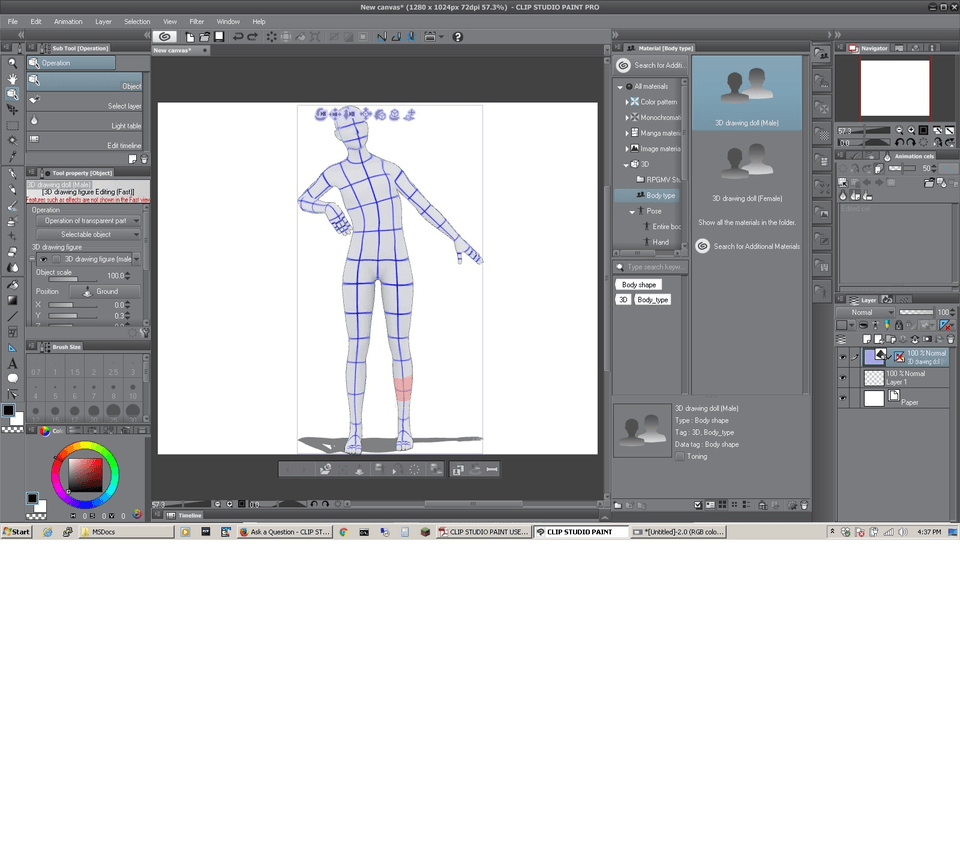Open the Filter menu
Image resolution: width=960 pixels, height=842 pixels.
196,21
